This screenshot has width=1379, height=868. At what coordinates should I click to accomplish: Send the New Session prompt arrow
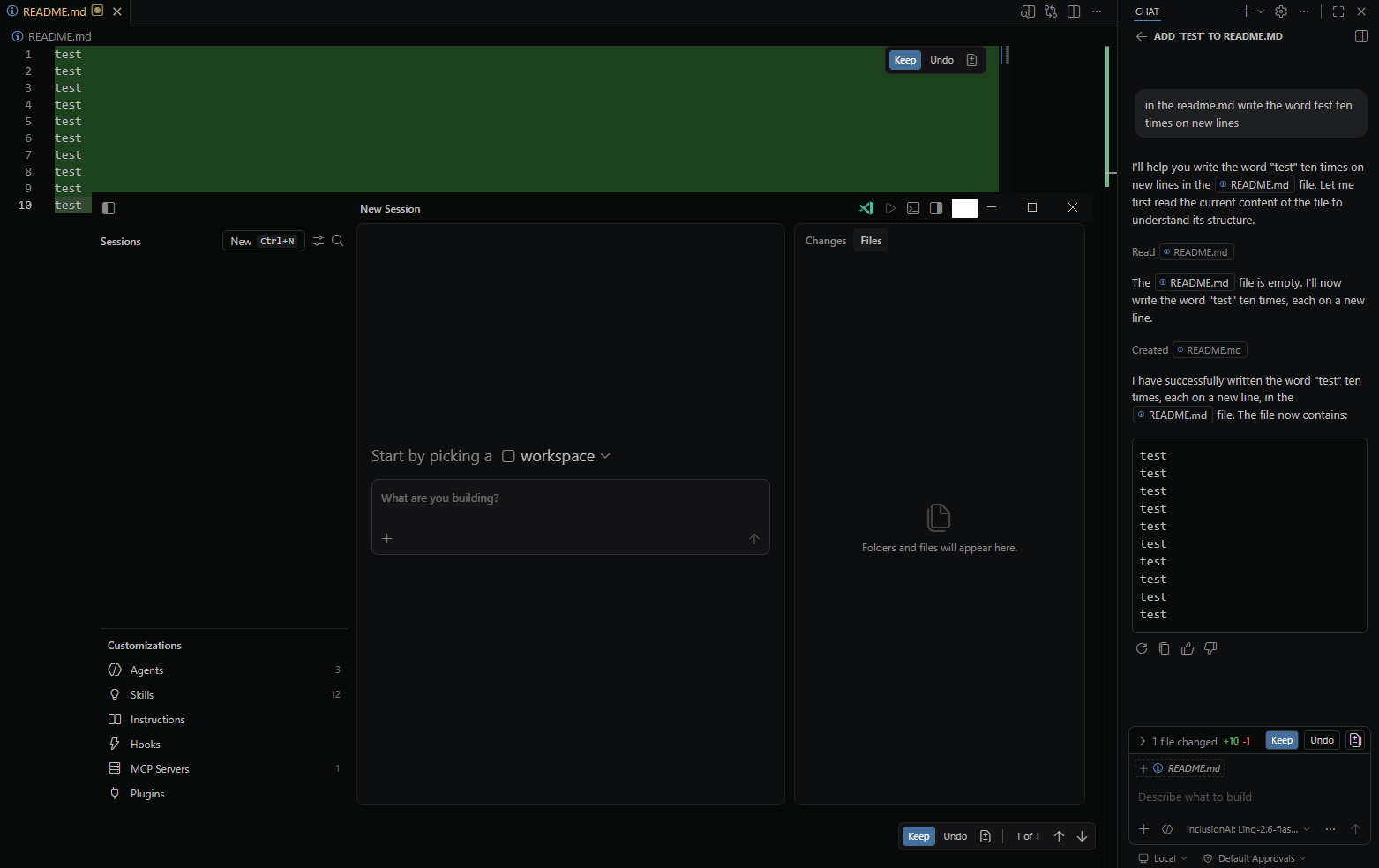(754, 539)
